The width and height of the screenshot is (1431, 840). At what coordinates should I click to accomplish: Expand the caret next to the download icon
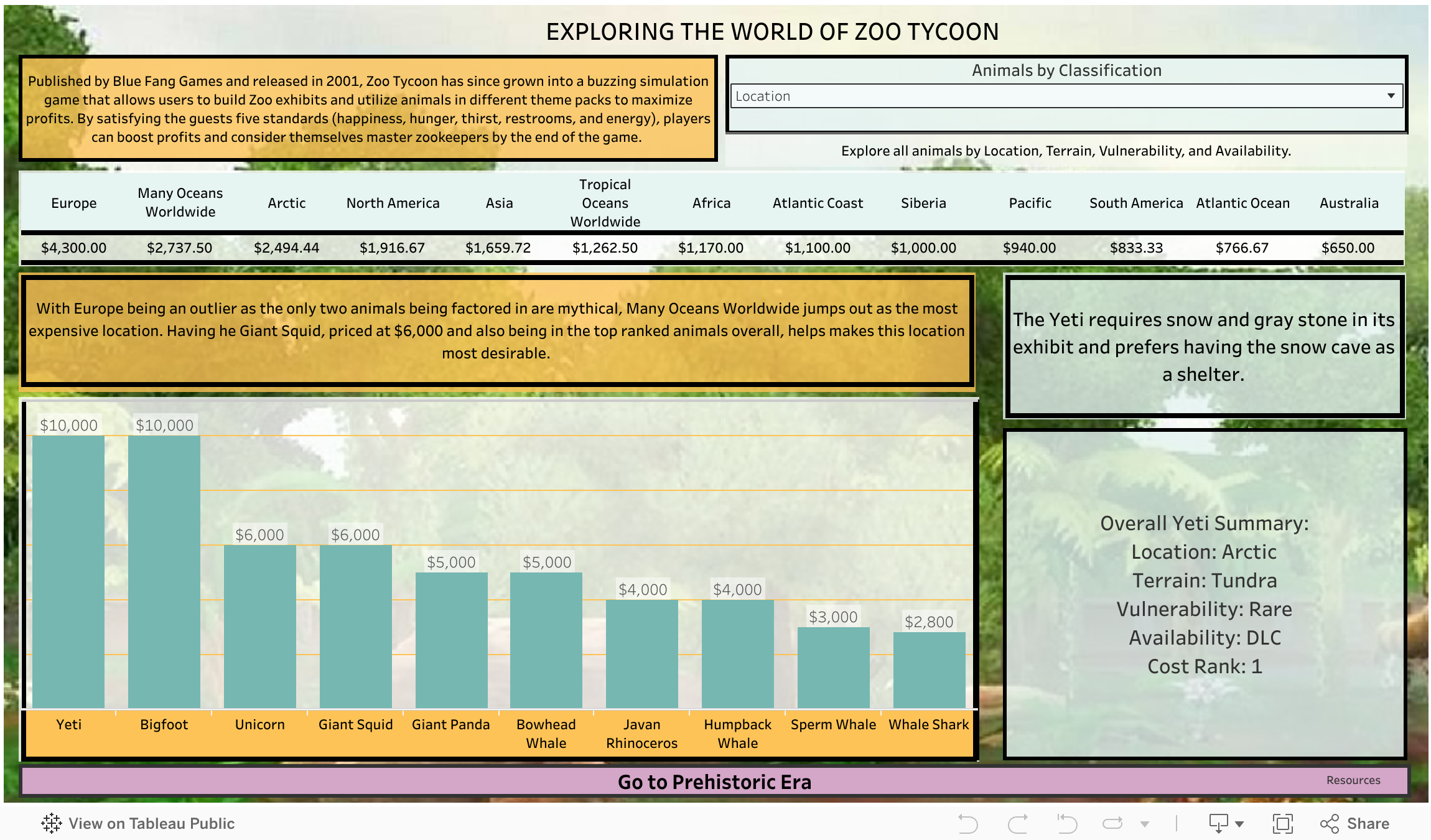[1238, 823]
